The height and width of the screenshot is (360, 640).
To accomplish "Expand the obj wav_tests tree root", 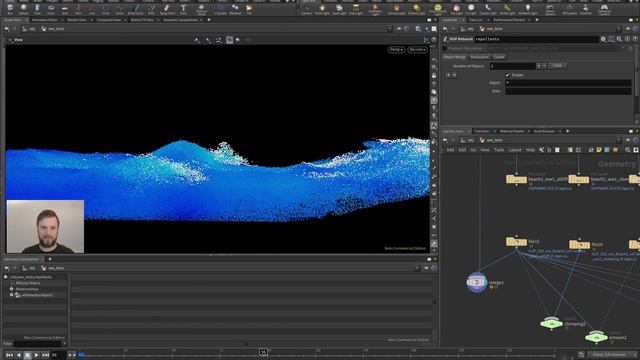I will (6, 277).
